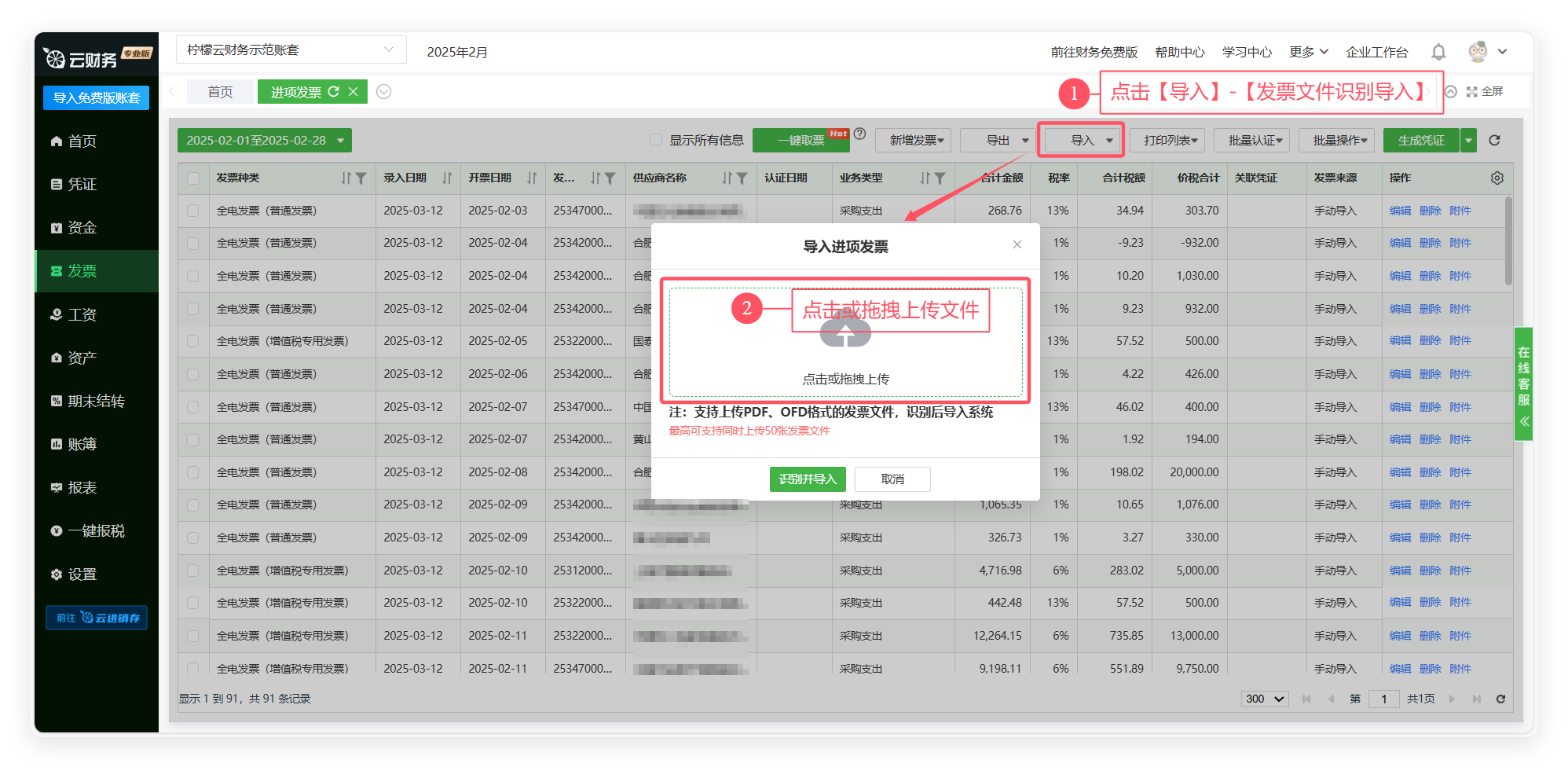This screenshot has width=1568, height=767.
Task: Close the 导入进项发票 dialog
Action: coord(1017,244)
